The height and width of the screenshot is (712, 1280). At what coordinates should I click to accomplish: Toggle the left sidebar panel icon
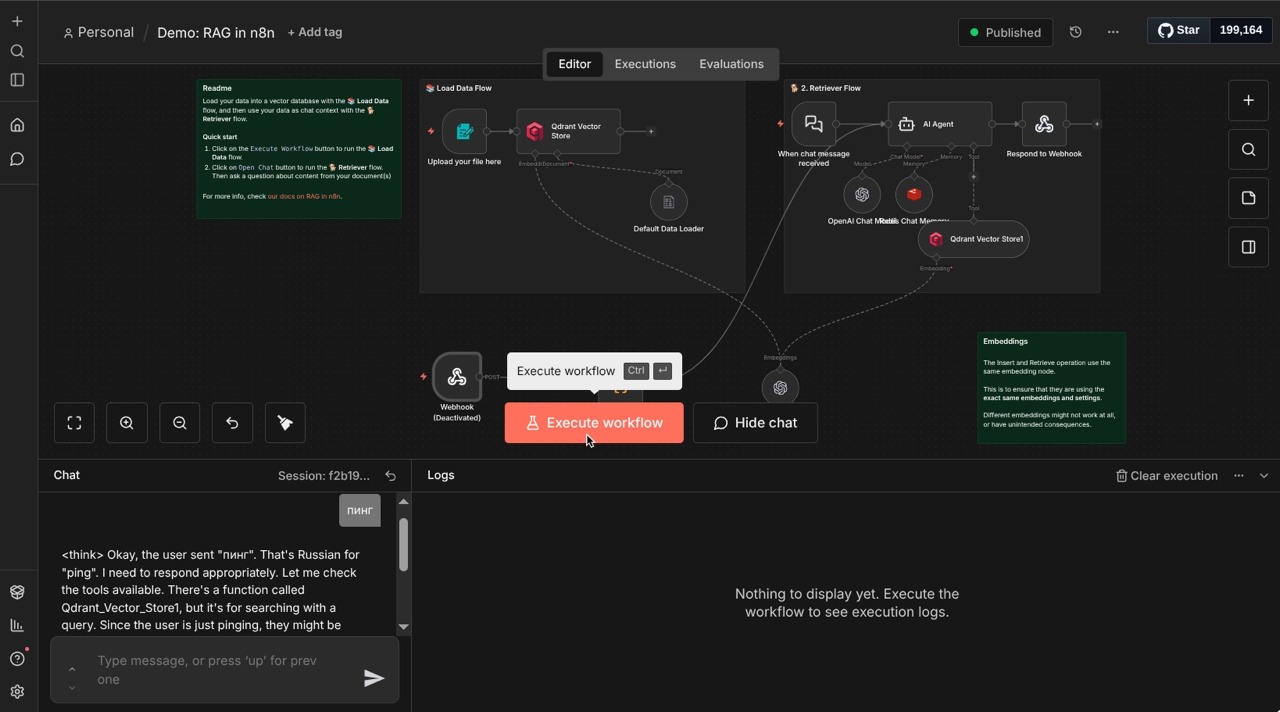point(17,80)
